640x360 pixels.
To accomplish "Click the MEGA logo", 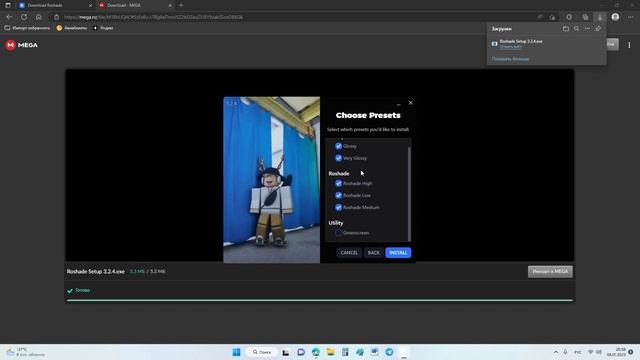I will click(22, 45).
